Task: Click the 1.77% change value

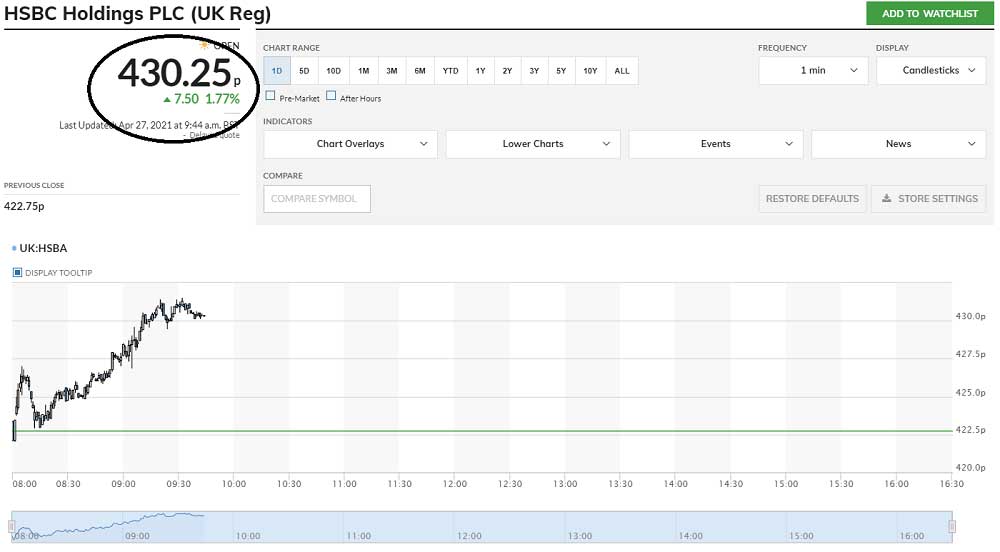Action: click(223, 99)
